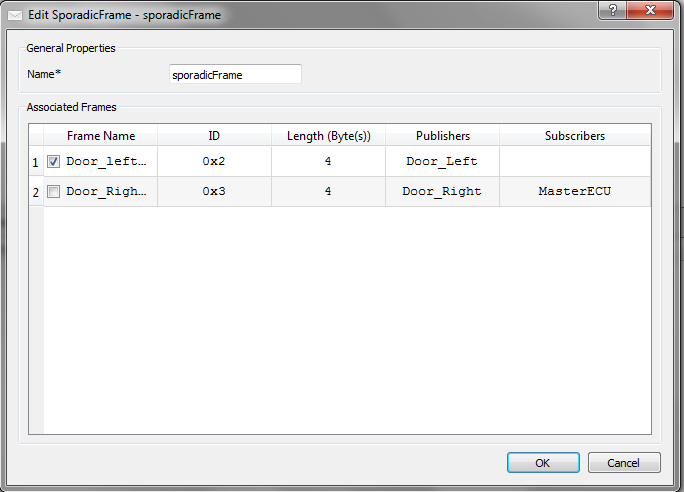The width and height of the screenshot is (684, 492).
Task: Select row header number 1
Action: [x=36, y=162]
